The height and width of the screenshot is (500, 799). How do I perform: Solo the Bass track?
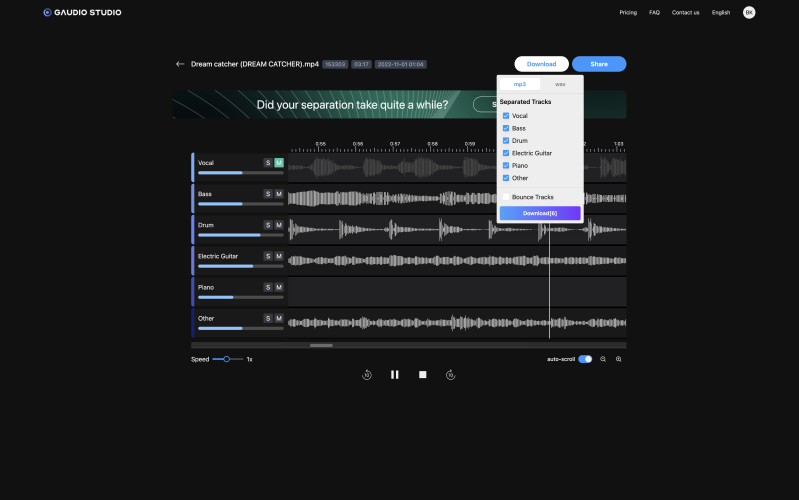click(x=268, y=194)
